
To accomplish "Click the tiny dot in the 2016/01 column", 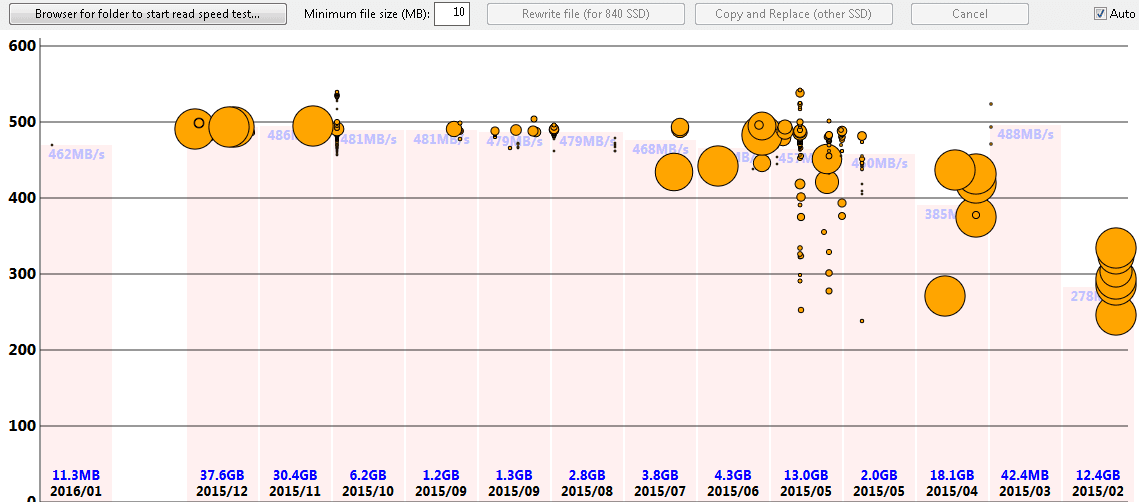I will [x=52, y=145].
